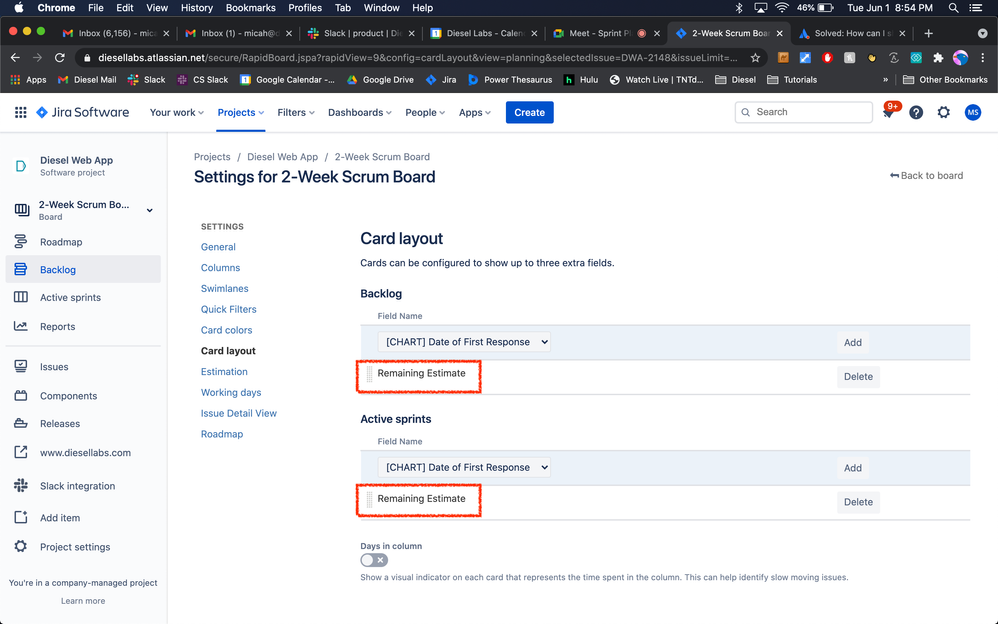Click the Jira Software logo

[83, 113]
